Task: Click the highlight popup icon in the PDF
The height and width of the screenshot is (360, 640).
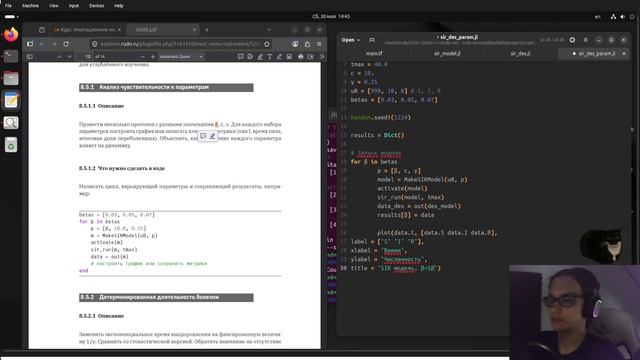Action: [x=213, y=136]
